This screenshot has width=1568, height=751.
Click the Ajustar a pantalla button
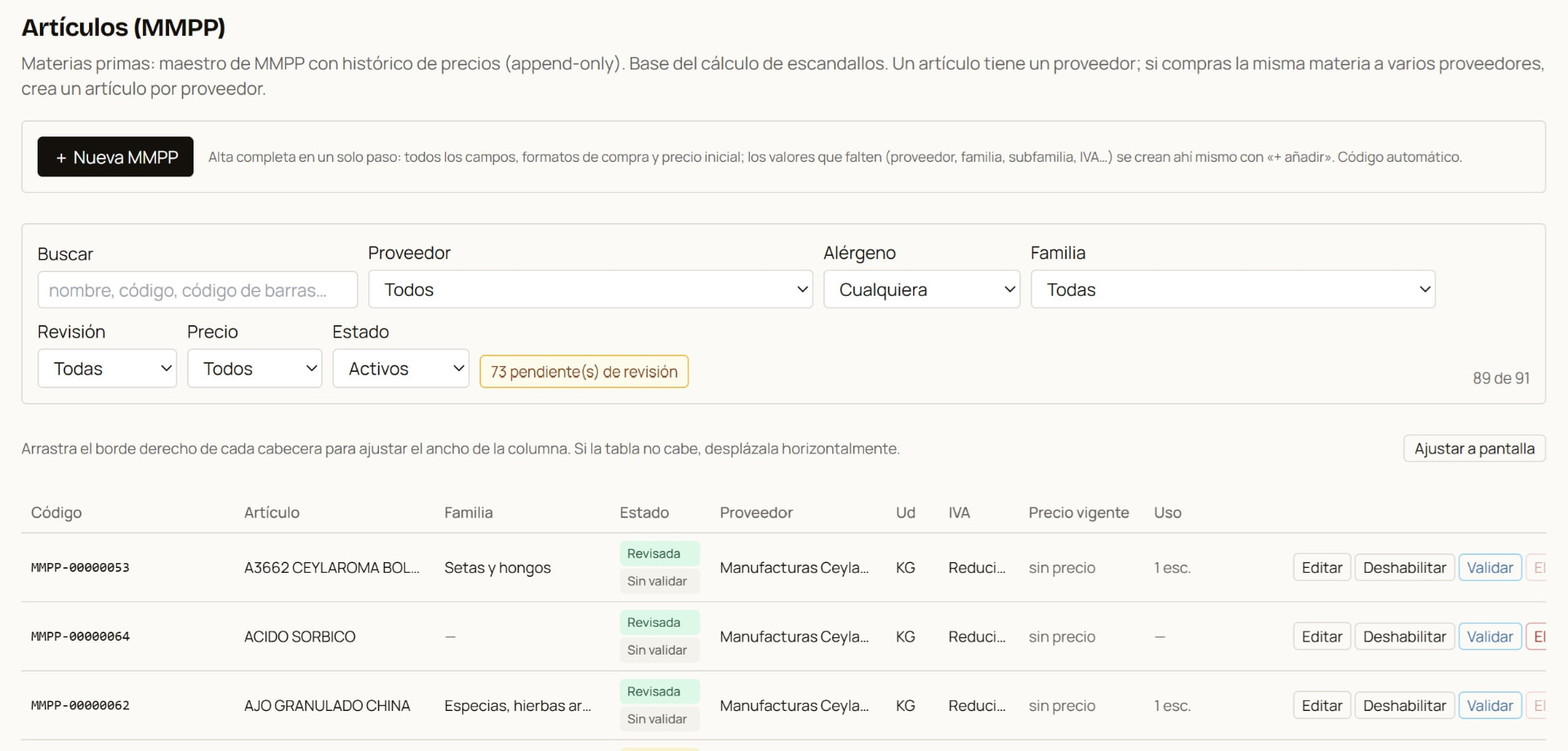1474,449
